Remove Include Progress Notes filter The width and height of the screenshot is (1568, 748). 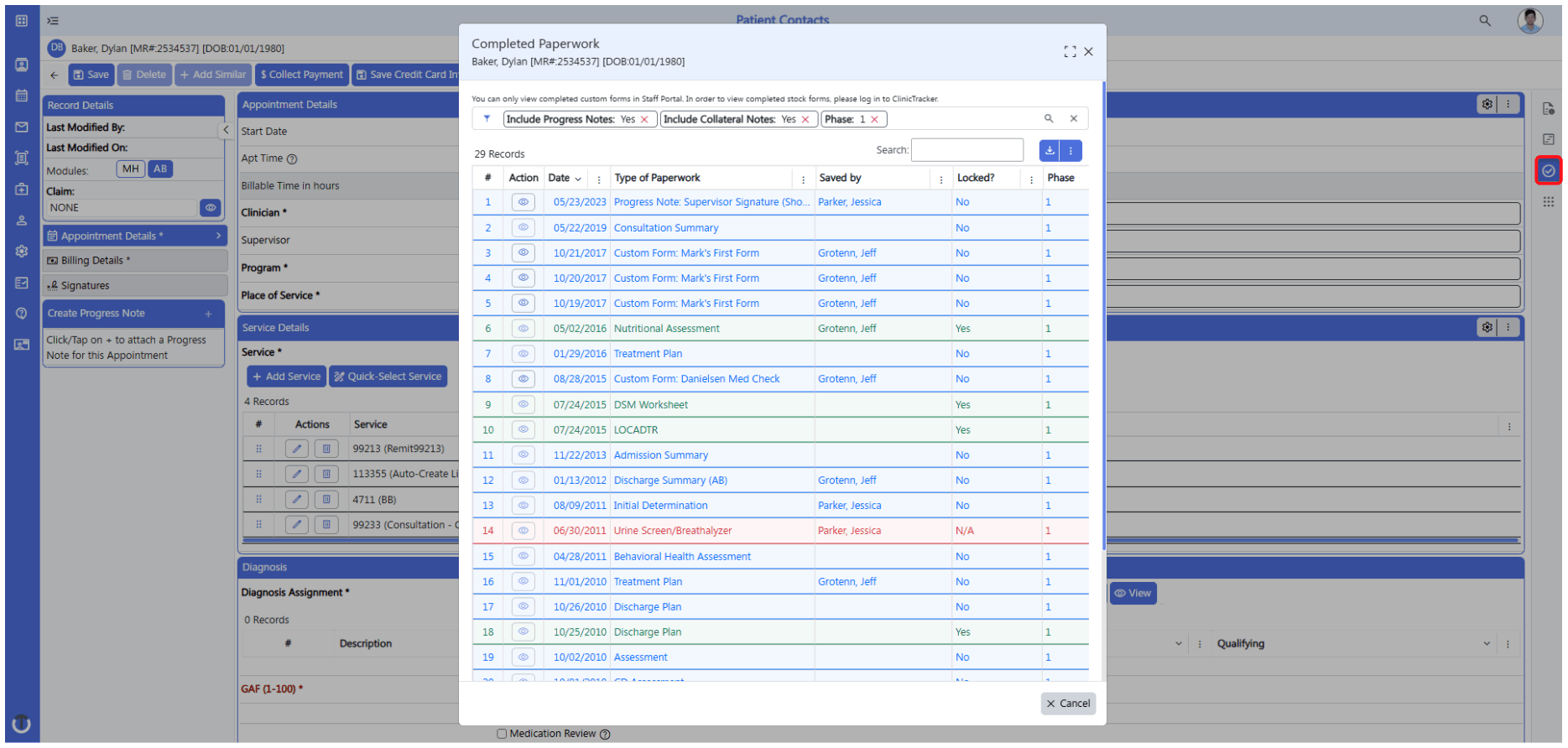(644, 120)
